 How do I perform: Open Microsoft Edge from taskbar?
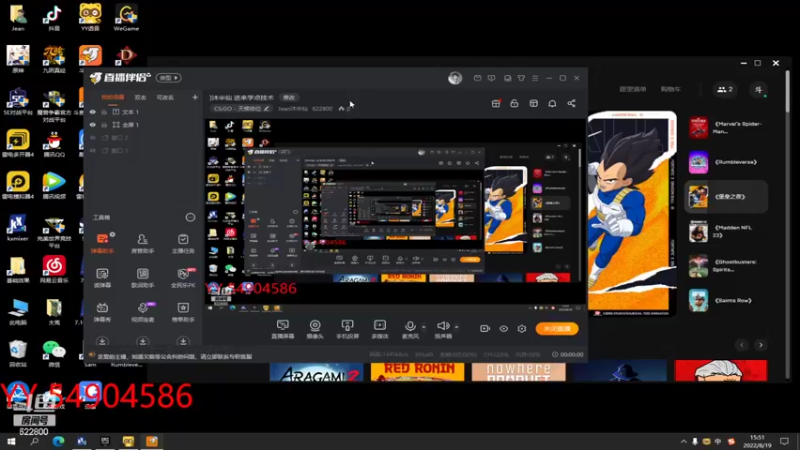[58, 441]
